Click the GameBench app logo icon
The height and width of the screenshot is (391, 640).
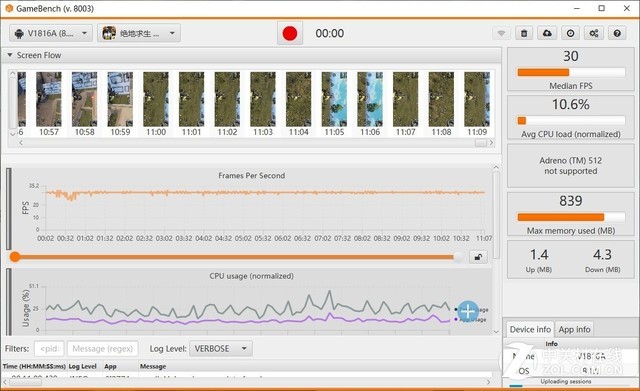(x=9, y=8)
